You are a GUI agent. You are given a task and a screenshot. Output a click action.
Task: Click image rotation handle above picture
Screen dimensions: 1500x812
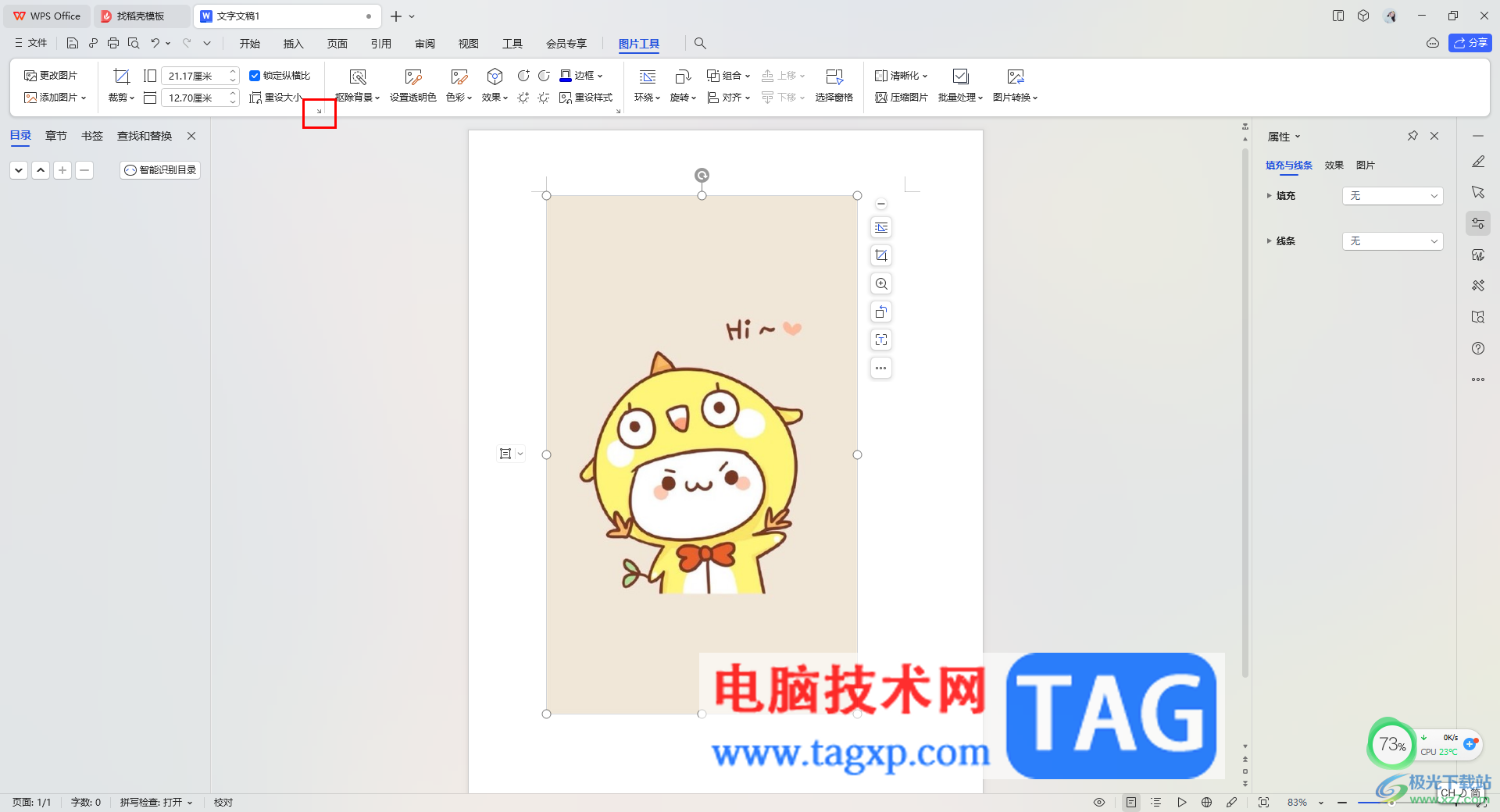coord(702,175)
